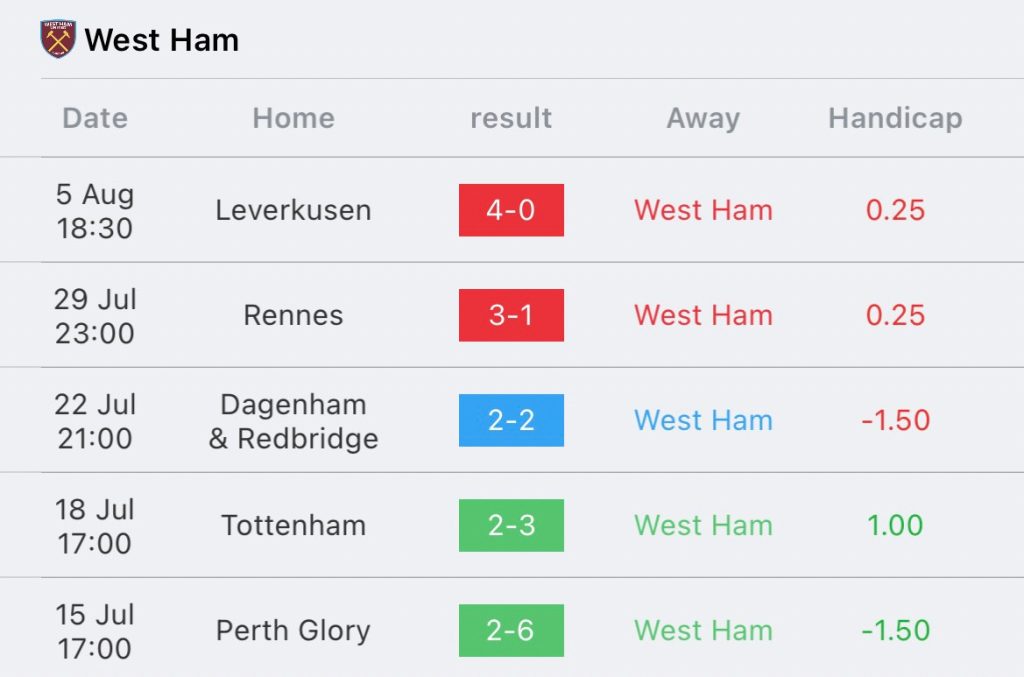Screen dimensions: 1024x677
Task: Select the Handicap column header
Action: [x=895, y=119]
